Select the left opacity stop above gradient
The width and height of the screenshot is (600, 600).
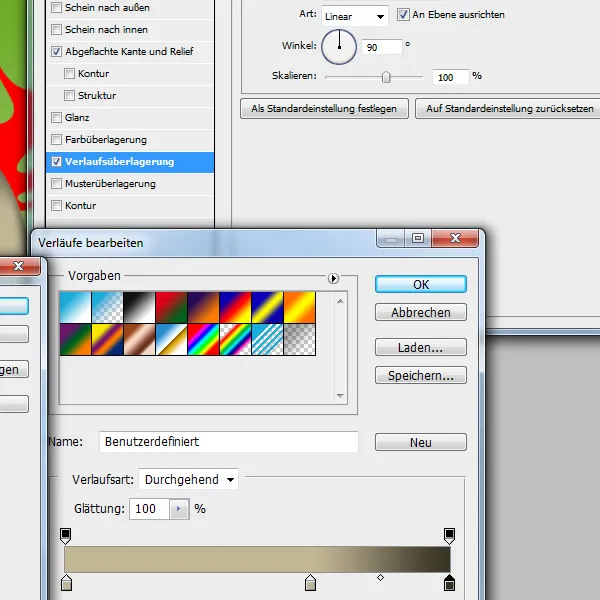66,536
